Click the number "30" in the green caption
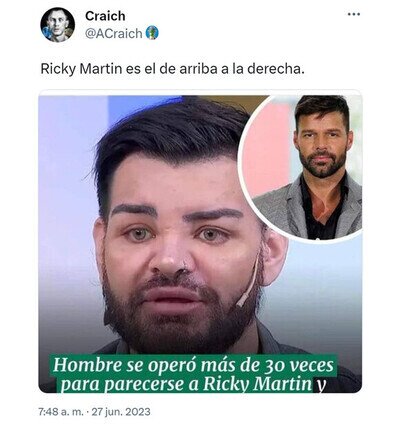 (x=269, y=365)
